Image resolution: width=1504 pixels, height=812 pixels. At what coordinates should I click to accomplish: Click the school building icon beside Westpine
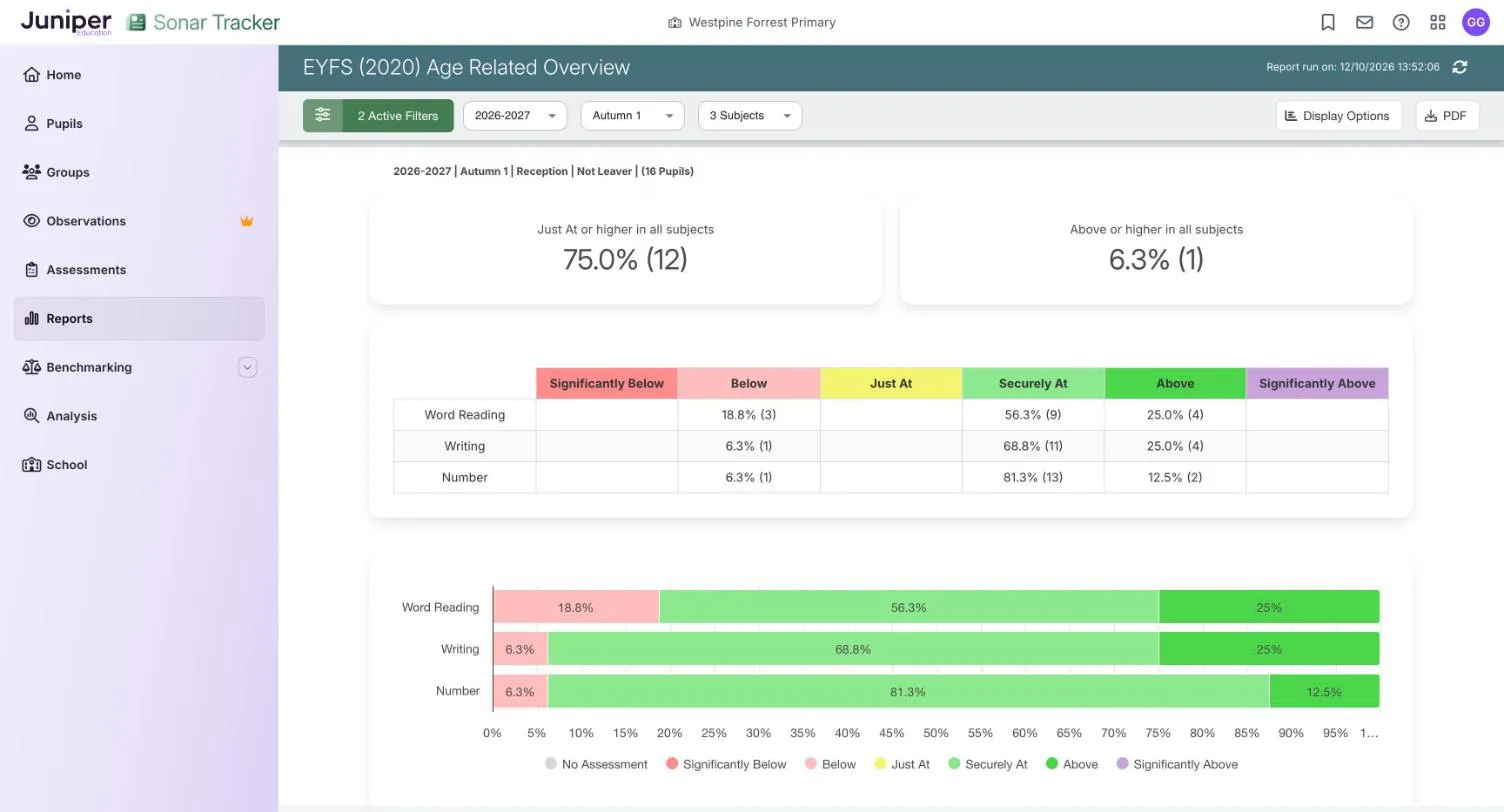click(x=675, y=22)
